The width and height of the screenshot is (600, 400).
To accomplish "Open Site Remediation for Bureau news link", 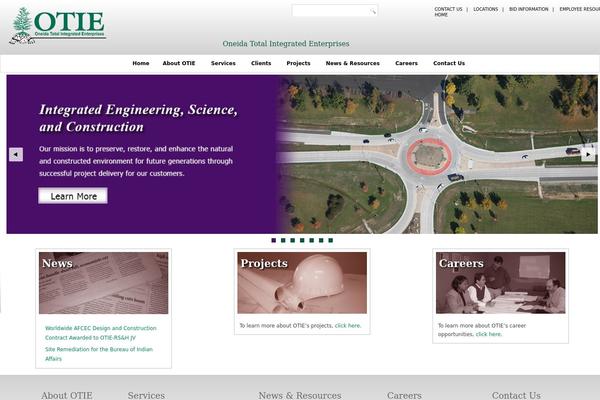I will coord(99,354).
